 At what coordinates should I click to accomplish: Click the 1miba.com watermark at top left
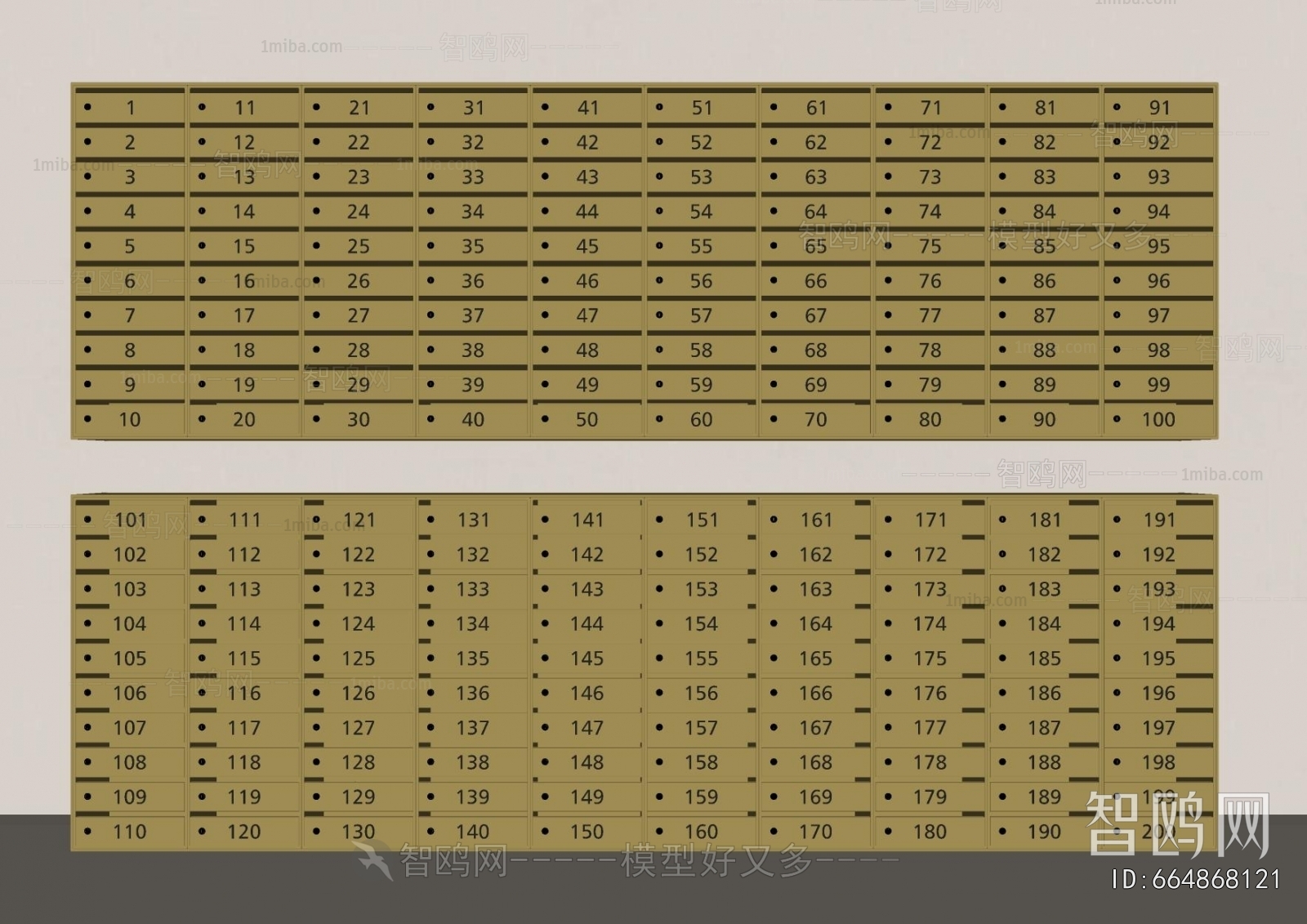tap(301, 47)
